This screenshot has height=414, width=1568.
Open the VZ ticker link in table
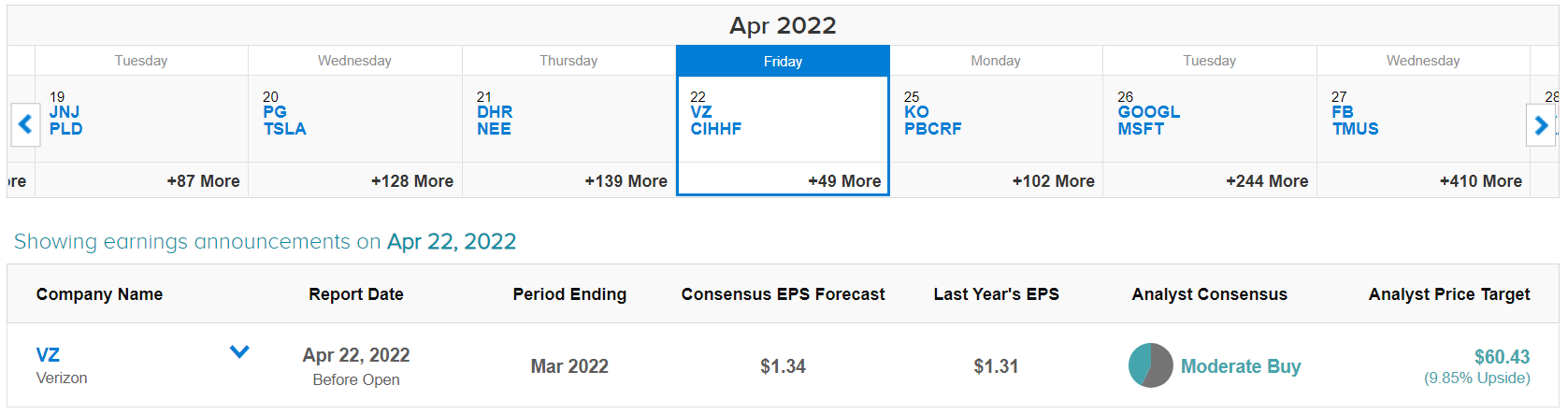click(48, 355)
